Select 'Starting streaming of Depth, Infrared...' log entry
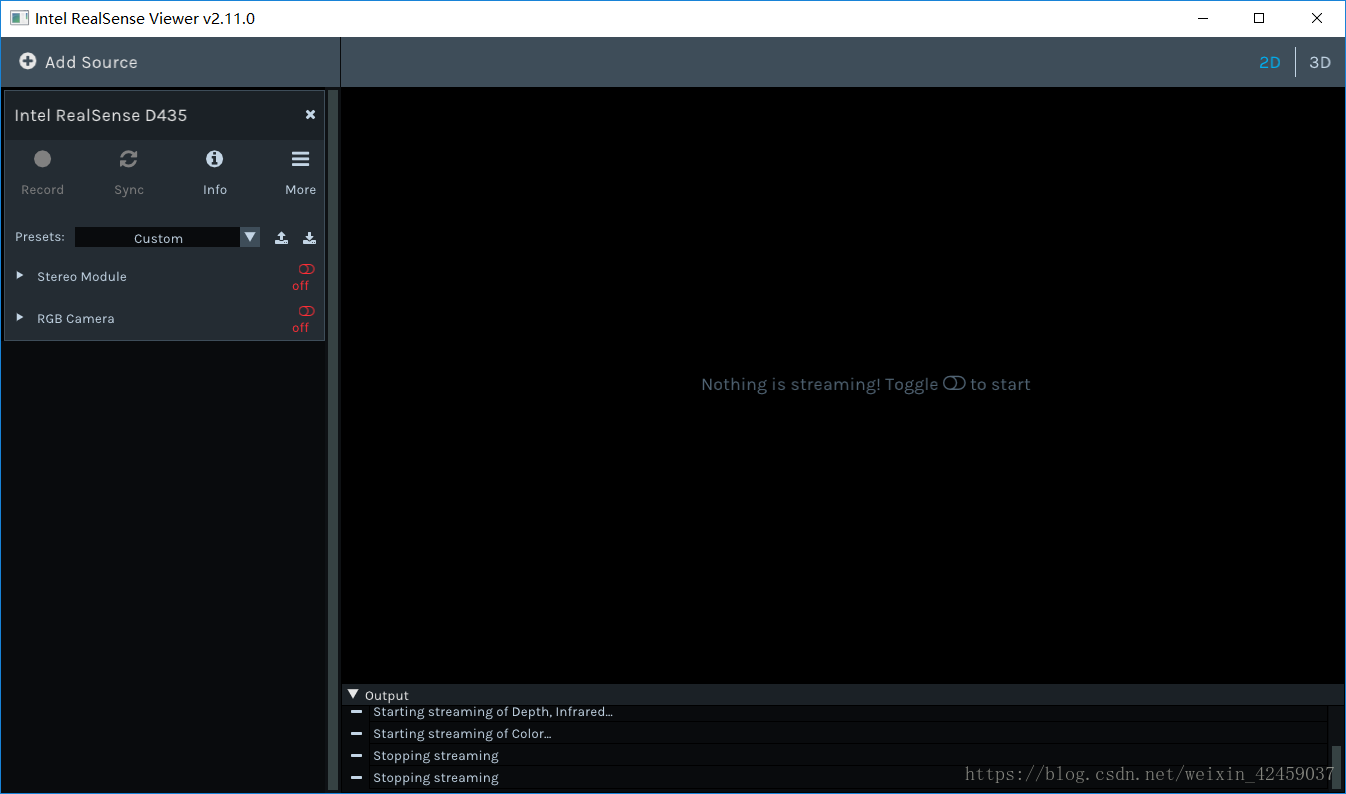 click(492, 712)
